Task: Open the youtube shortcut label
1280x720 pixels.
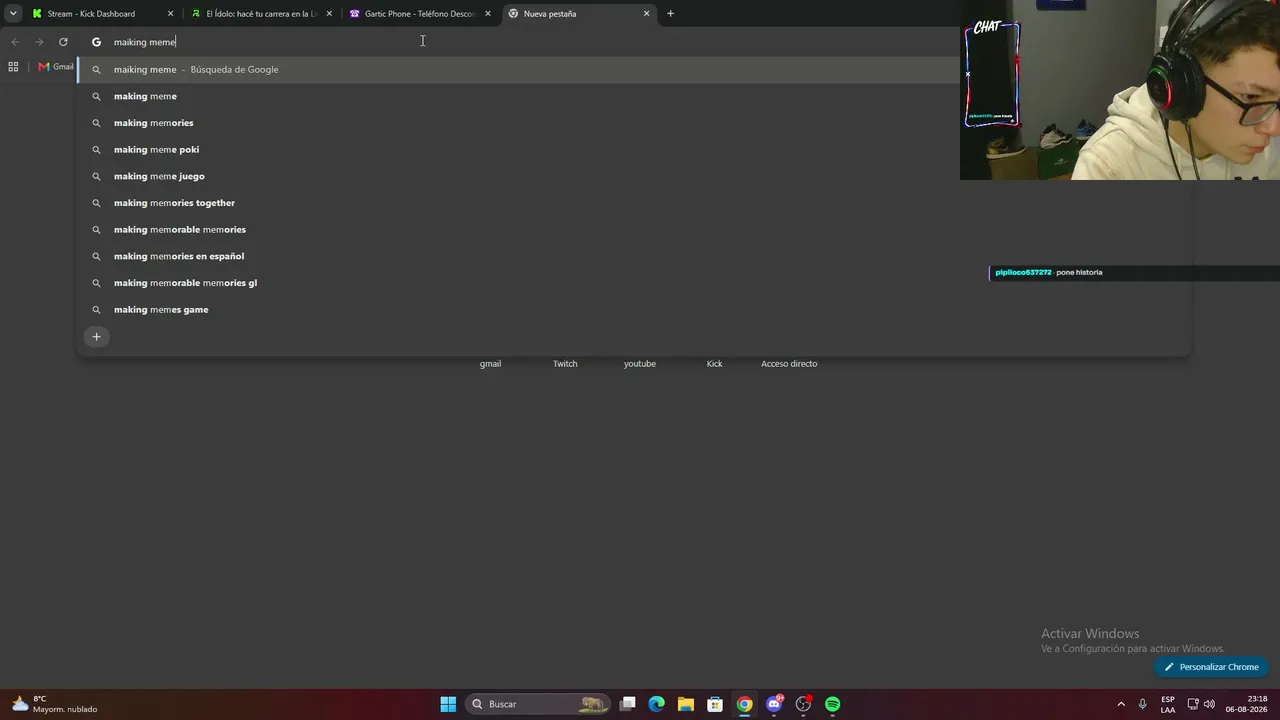Action: click(x=640, y=364)
